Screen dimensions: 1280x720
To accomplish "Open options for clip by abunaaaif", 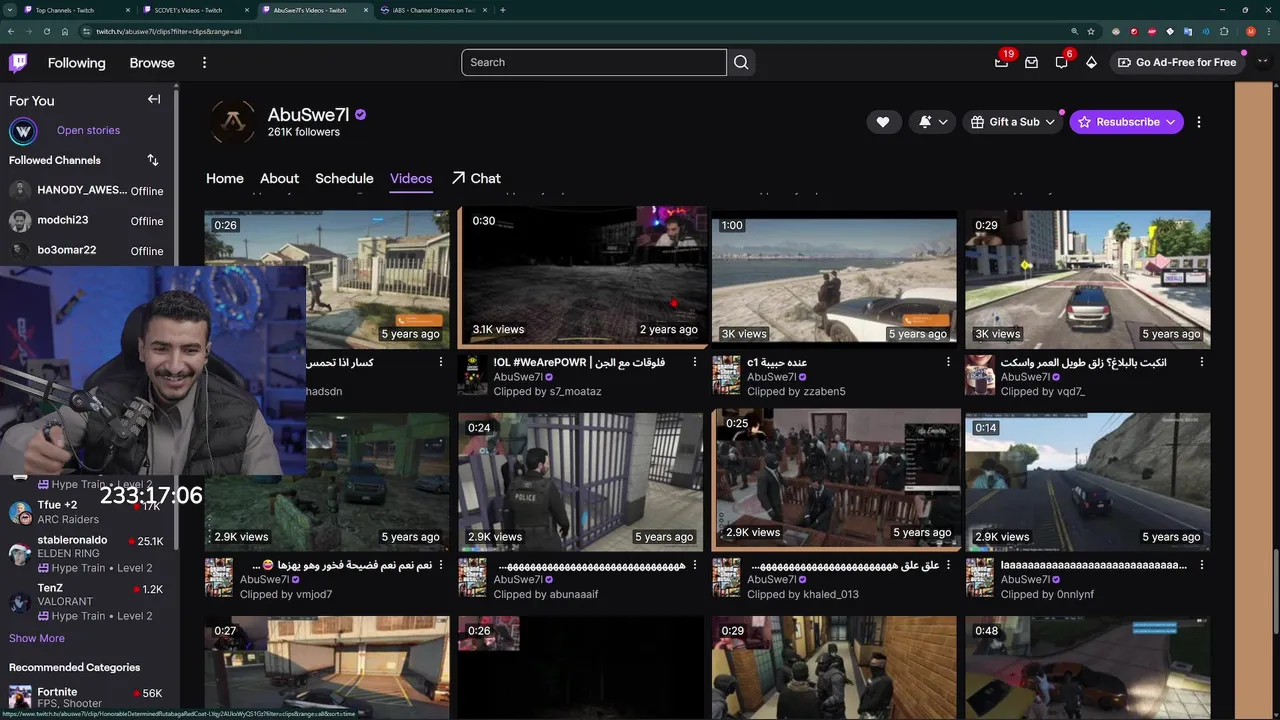I will tap(695, 565).
